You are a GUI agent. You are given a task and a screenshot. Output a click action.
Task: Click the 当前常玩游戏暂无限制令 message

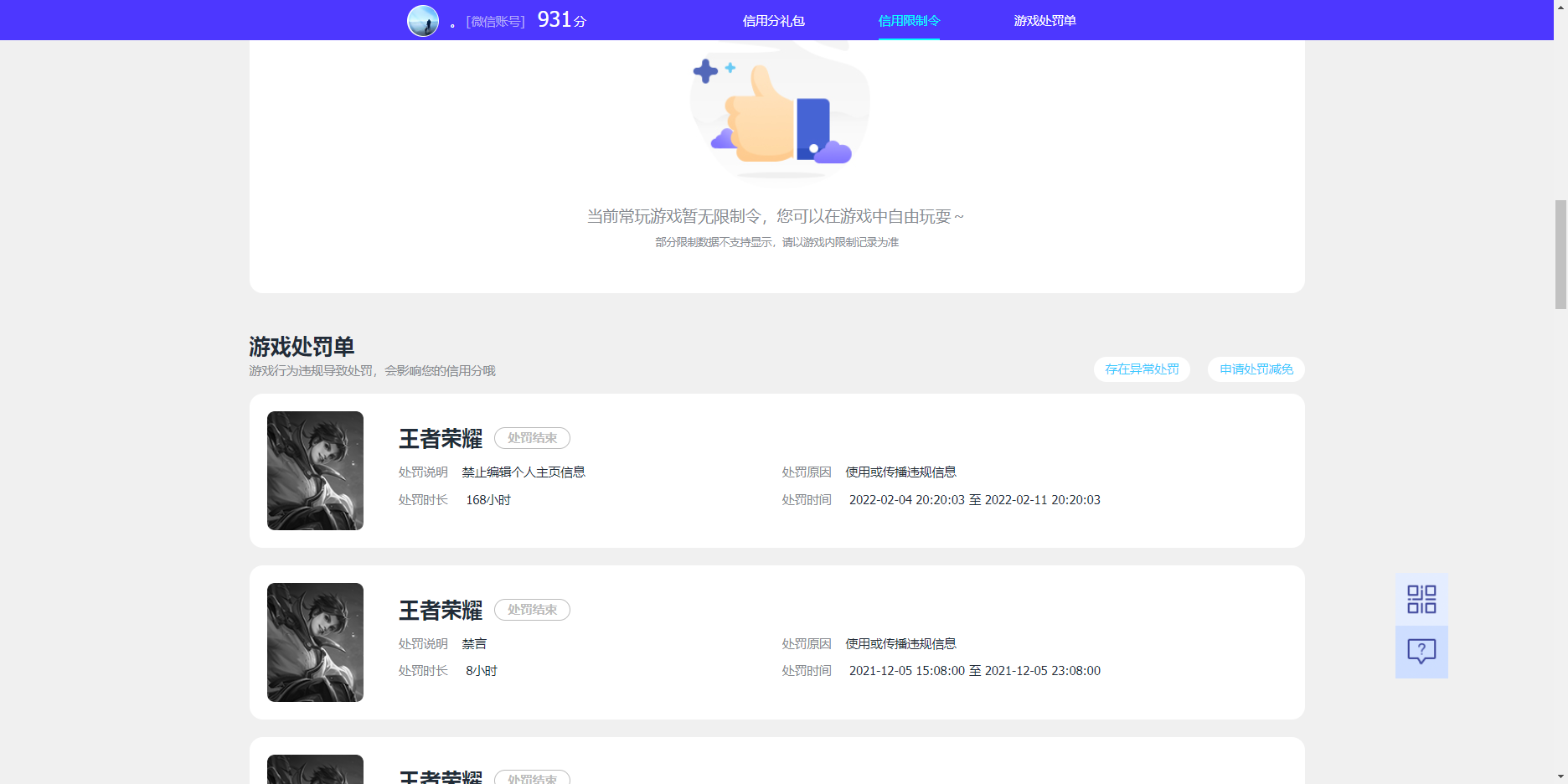click(776, 217)
